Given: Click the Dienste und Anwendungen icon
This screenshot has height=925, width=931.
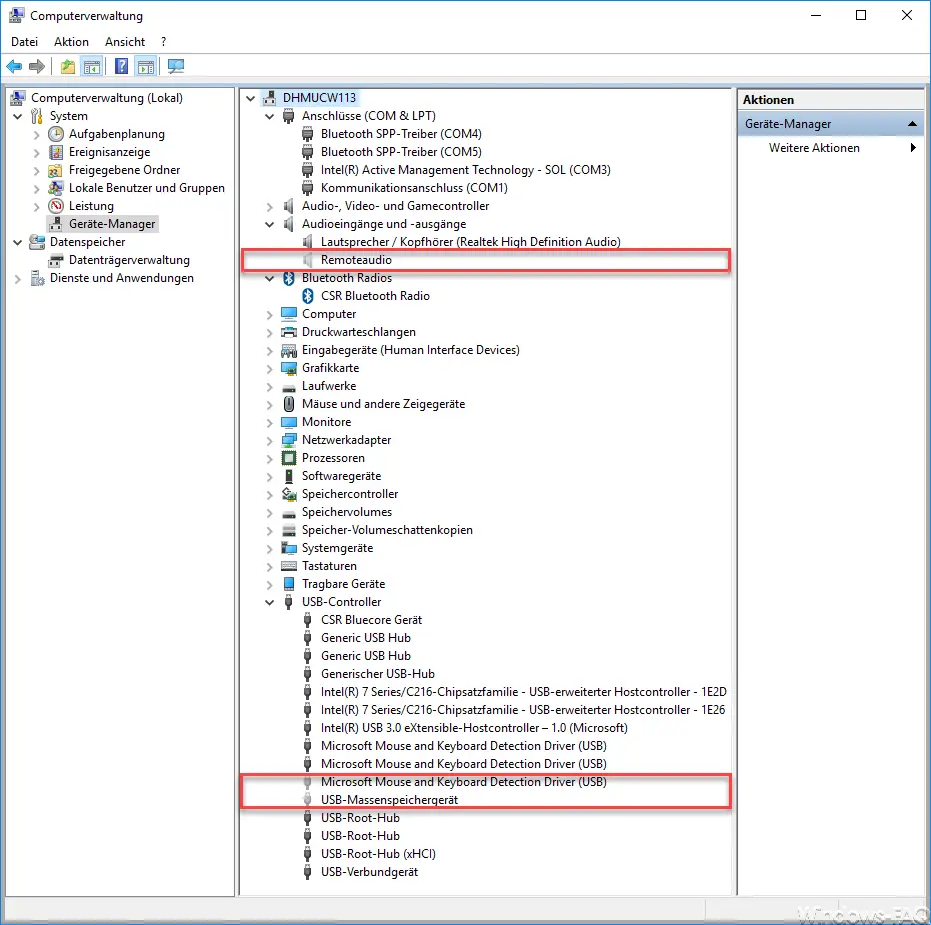Looking at the screenshot, I should (37, 278).
